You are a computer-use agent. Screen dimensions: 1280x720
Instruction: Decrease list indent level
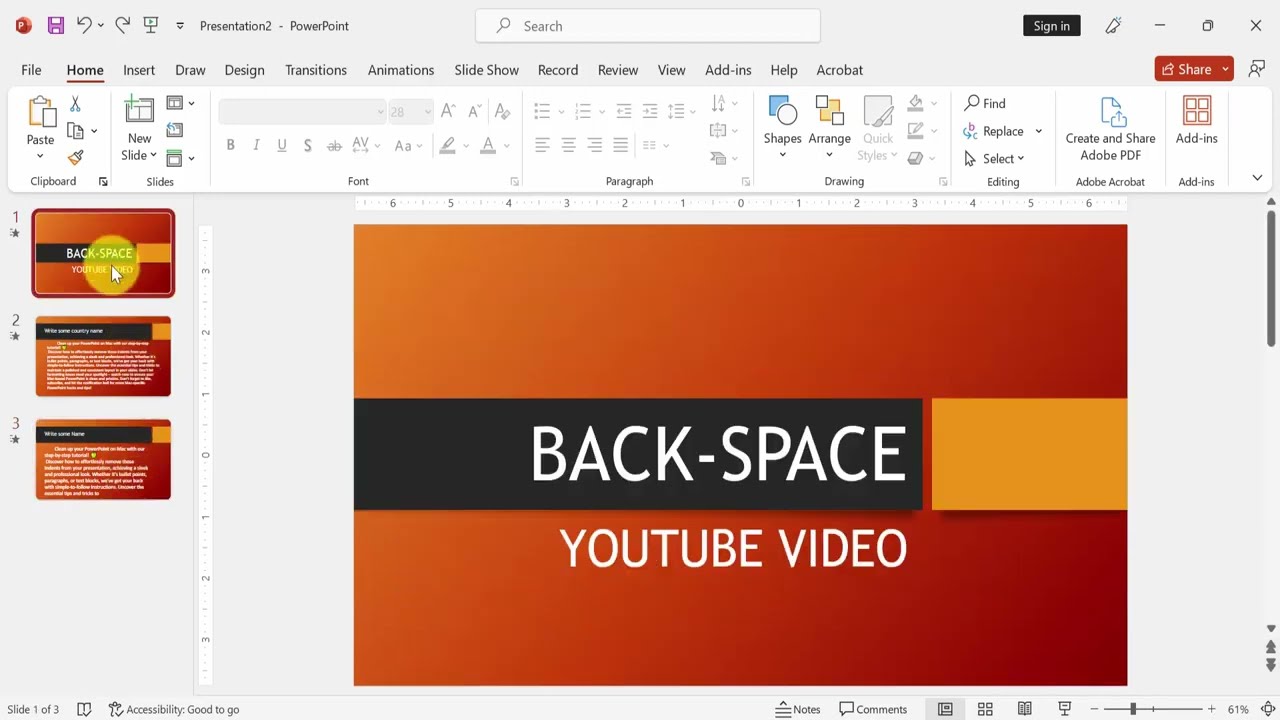point(624,111)
